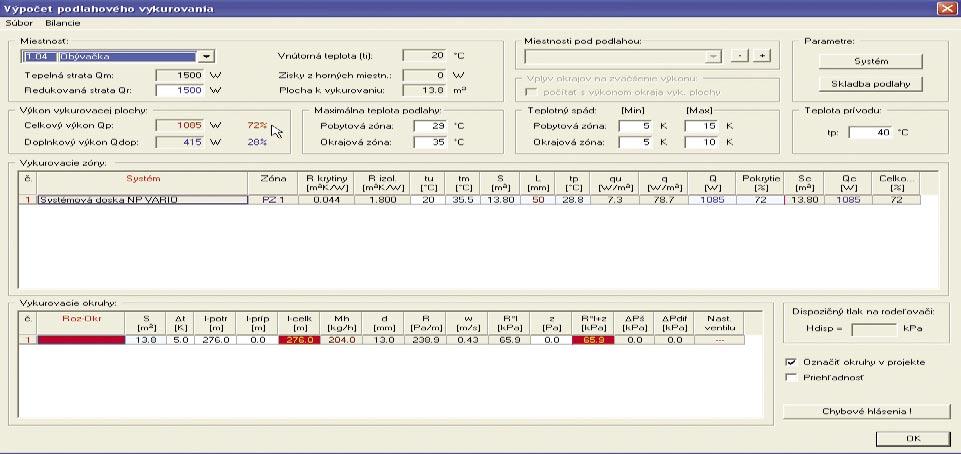The height and width of the screenshot is (454, 961).
Task: Open Chybové hlásenia error messages
Action: [x=867, y=411]
